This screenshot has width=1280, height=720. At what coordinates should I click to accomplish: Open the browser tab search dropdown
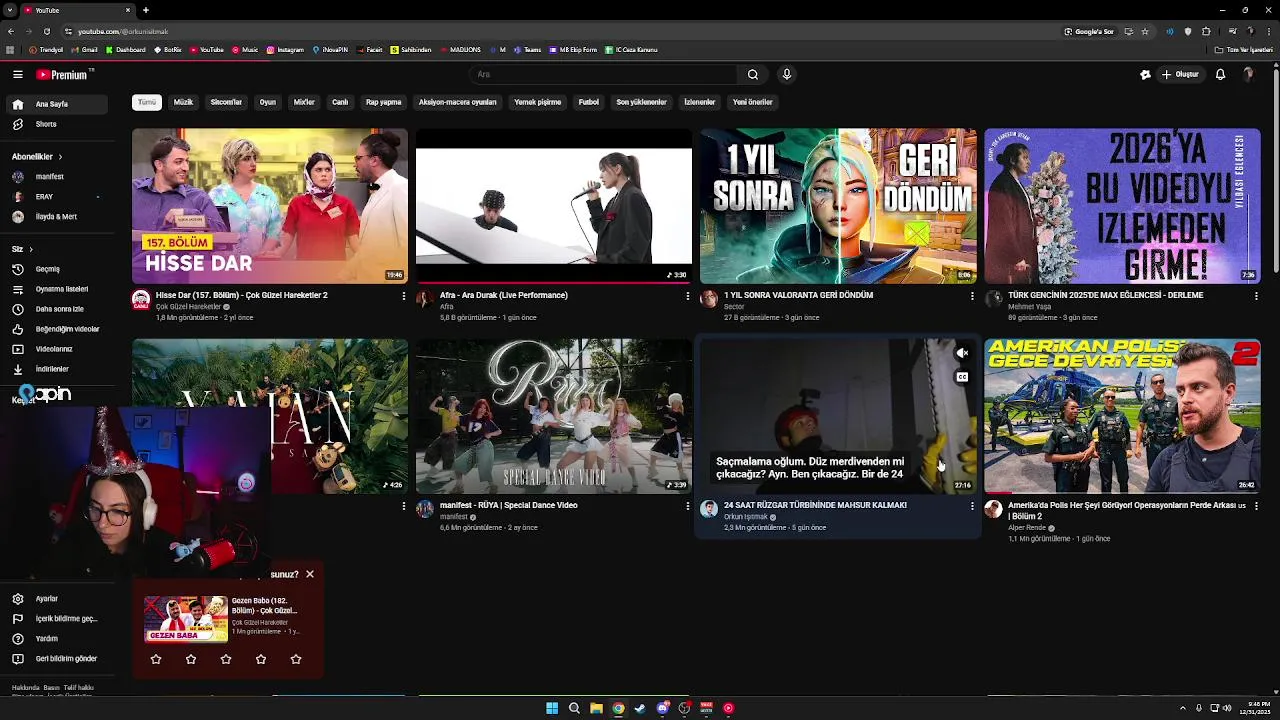[x=10, y=10]
